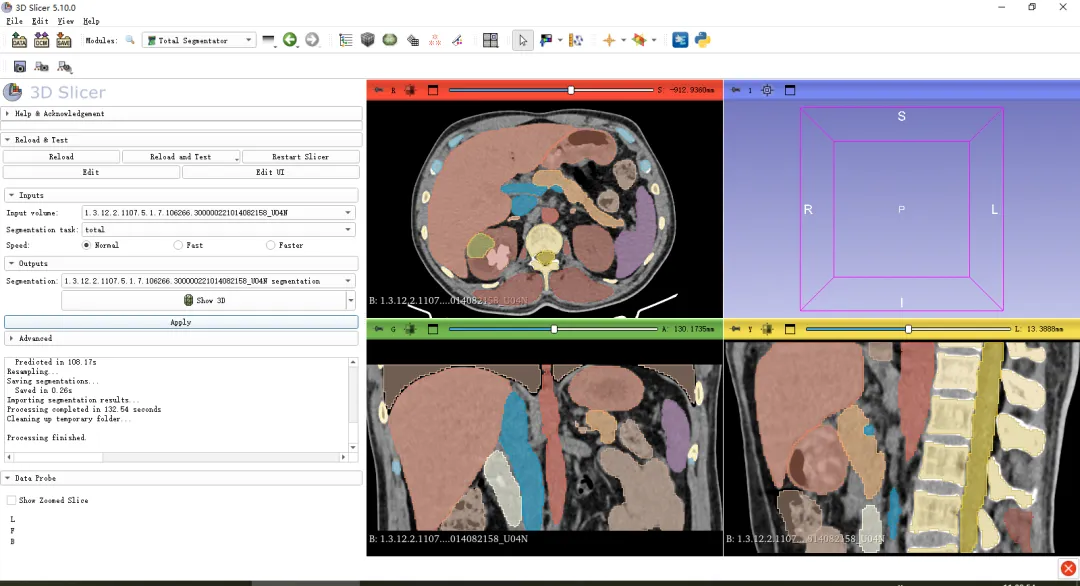The height and width of the screenshot is (586, 1080).
Task: Open the Total Segmentator module dropdown
Action: (199, 40)
